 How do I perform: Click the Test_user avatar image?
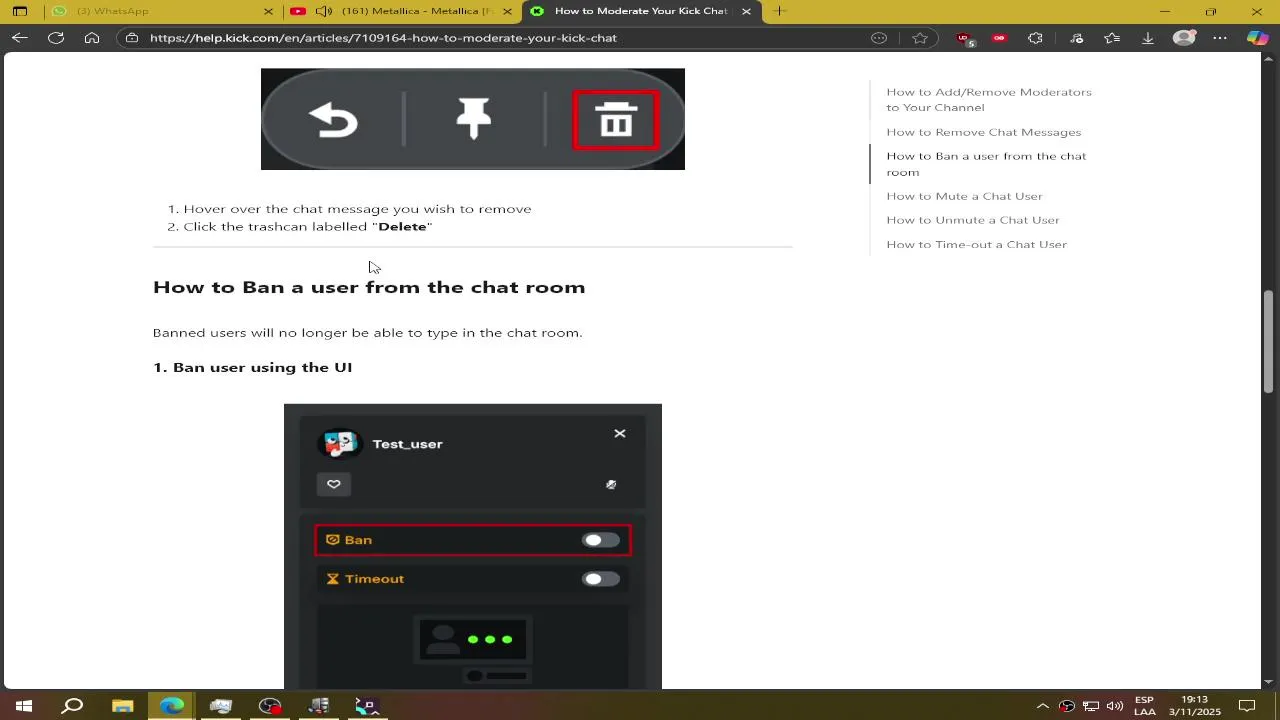point(340,444)
